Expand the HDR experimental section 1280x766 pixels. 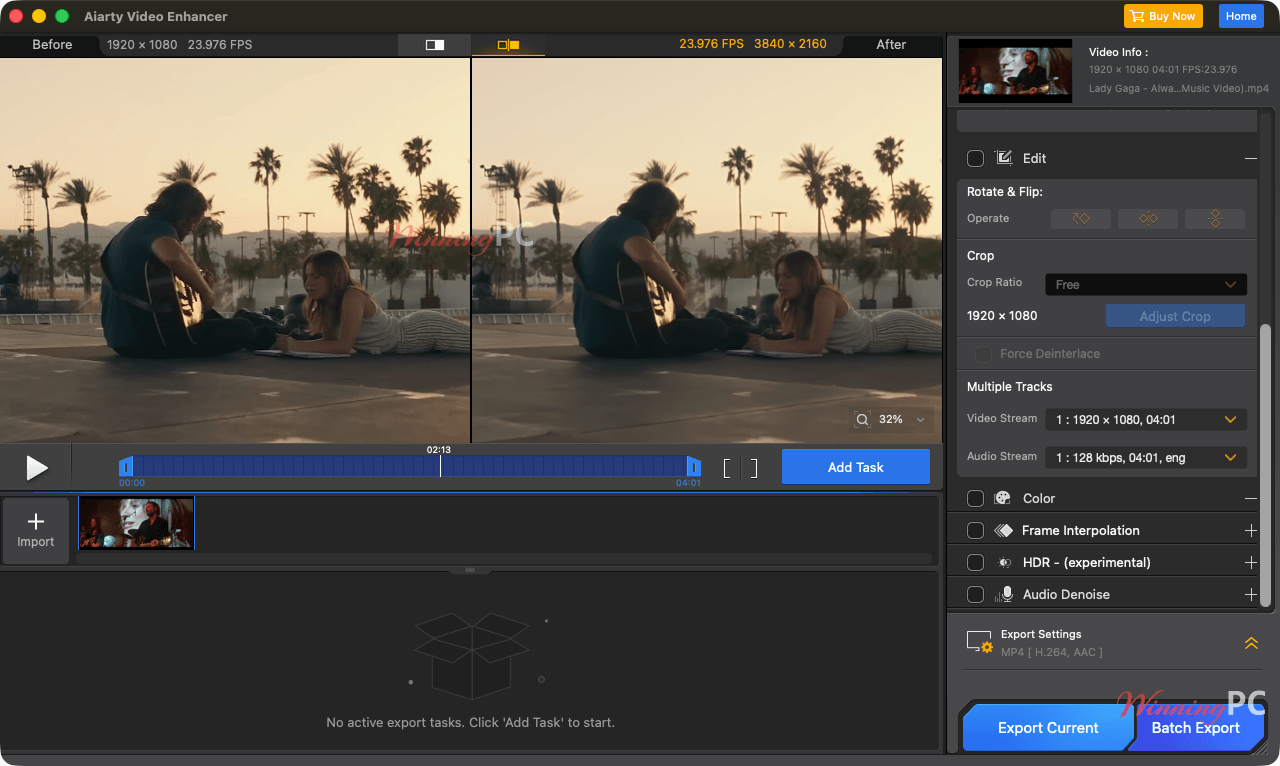[x=1251, y=562]
